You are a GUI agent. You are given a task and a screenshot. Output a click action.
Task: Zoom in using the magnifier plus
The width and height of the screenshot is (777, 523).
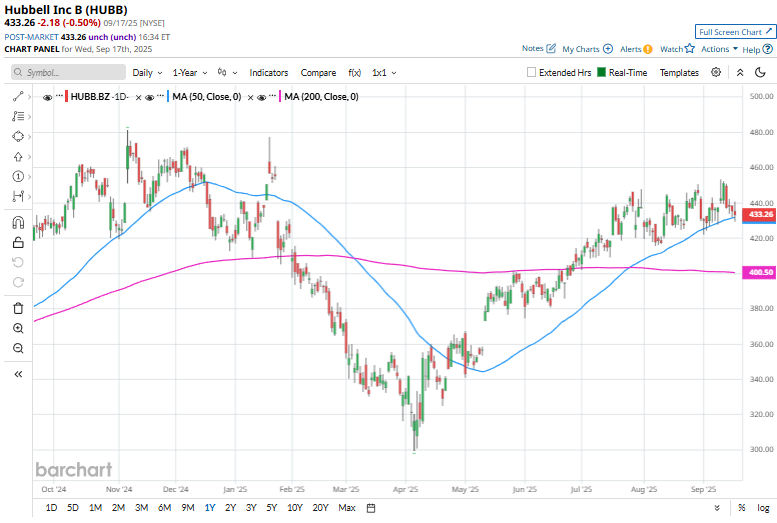pyautogui.click(x=18, y=328)
